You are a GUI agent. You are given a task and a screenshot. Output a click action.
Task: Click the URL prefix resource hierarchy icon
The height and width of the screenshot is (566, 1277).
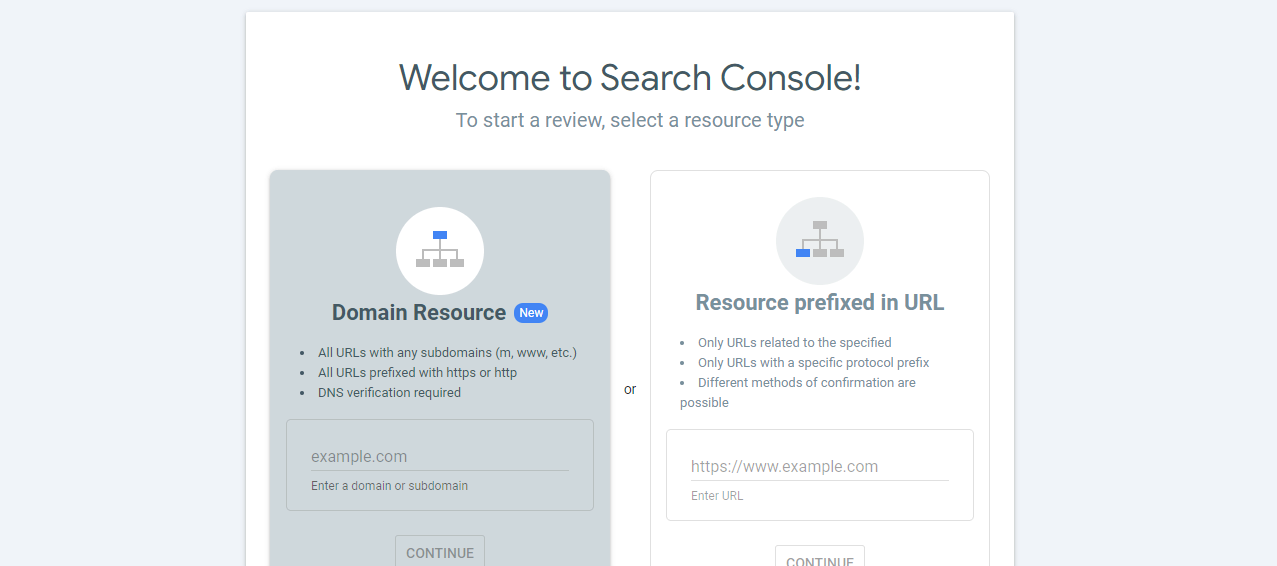(x=820, y=241)
